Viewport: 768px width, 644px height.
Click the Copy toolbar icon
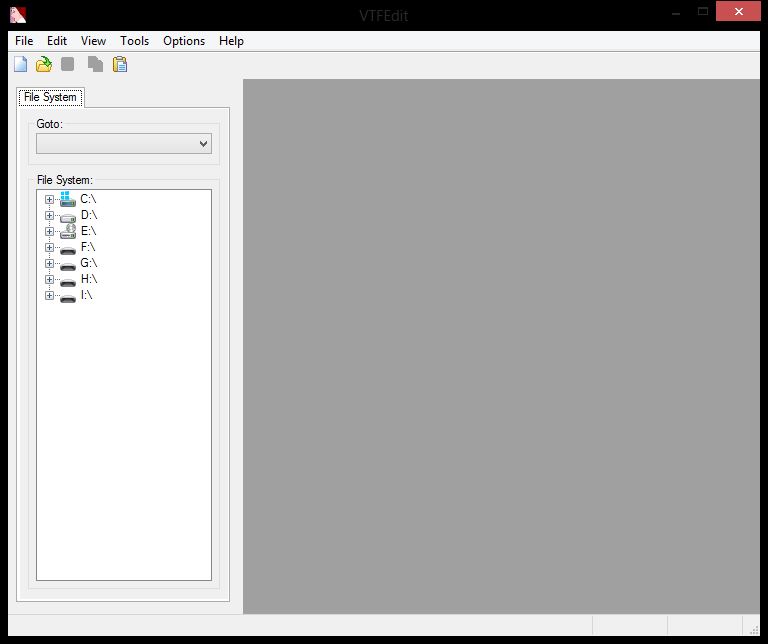(x=95, y=64)
